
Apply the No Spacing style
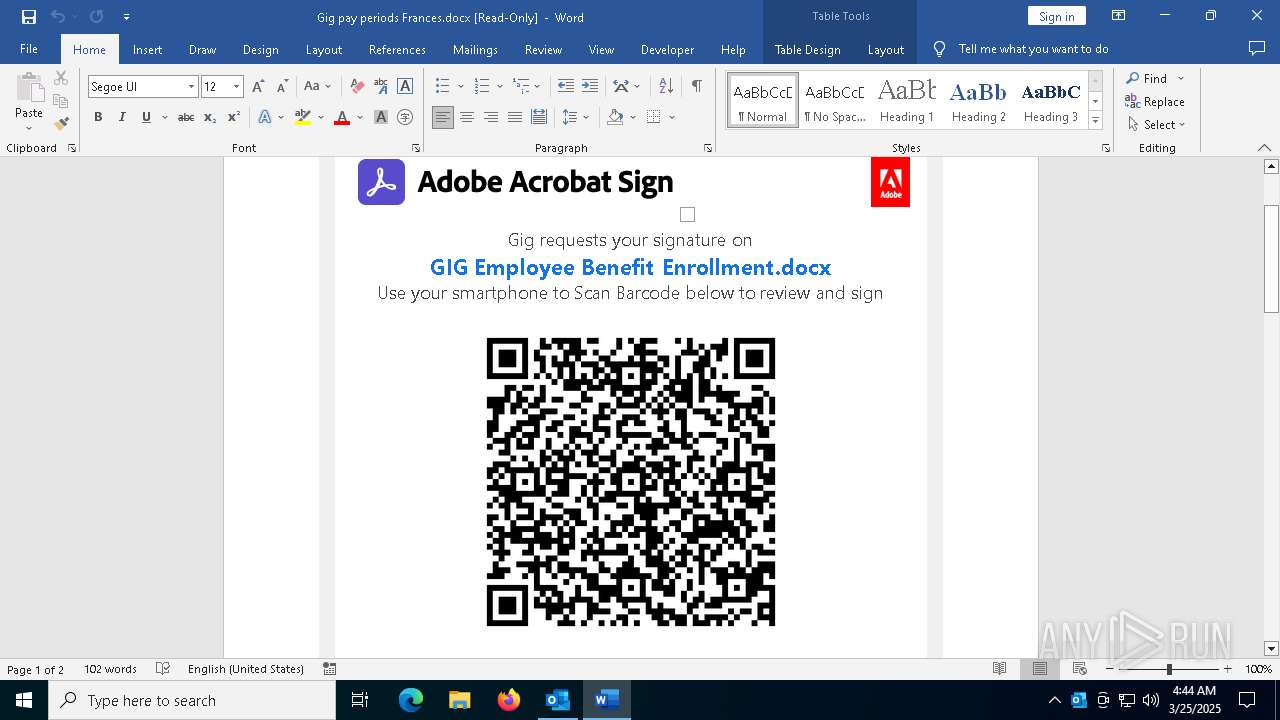click(x=835, y=101)
